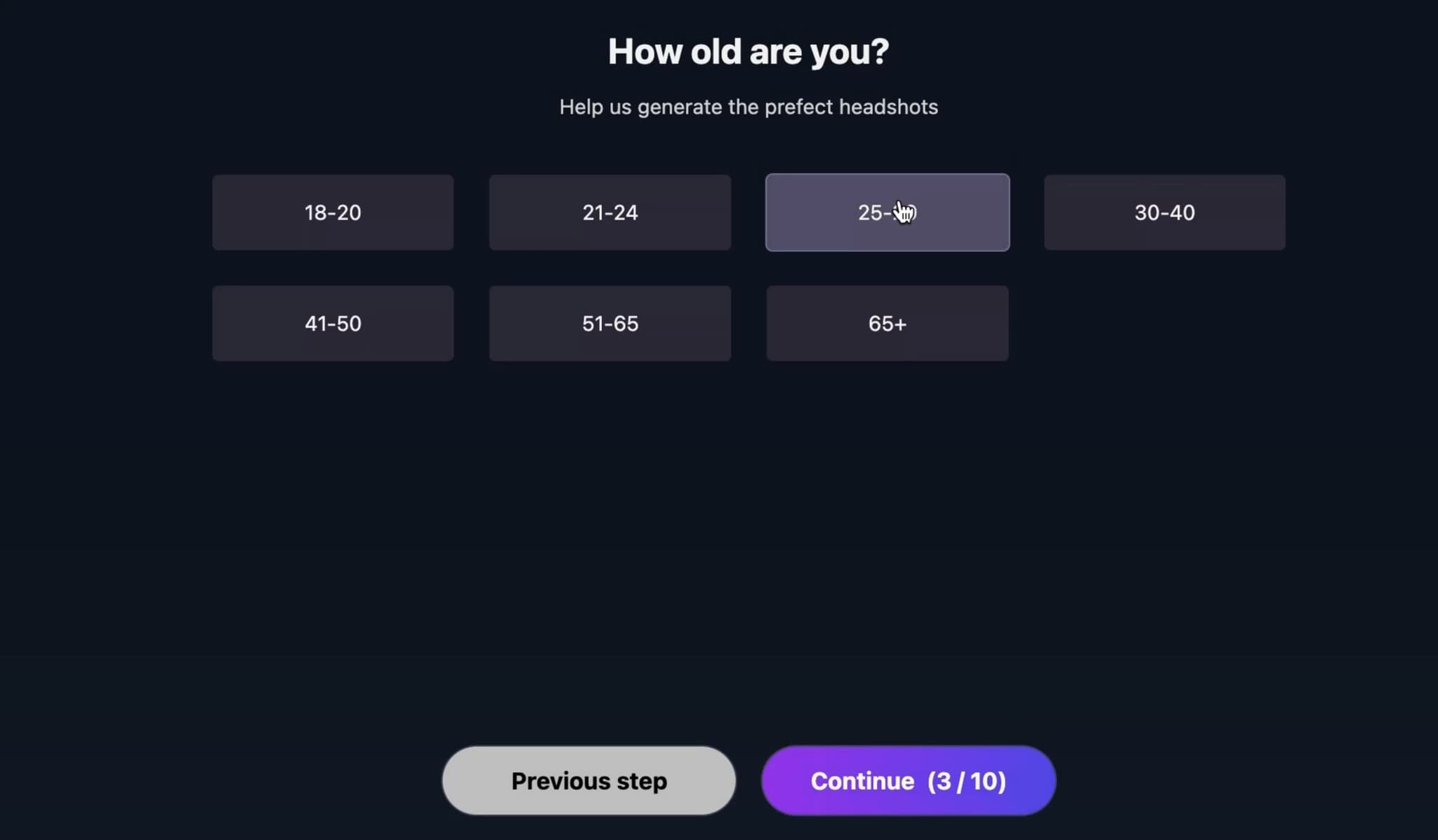
Task: Toggle off the currently selected 25-29 choice
Action: point(886,212)
